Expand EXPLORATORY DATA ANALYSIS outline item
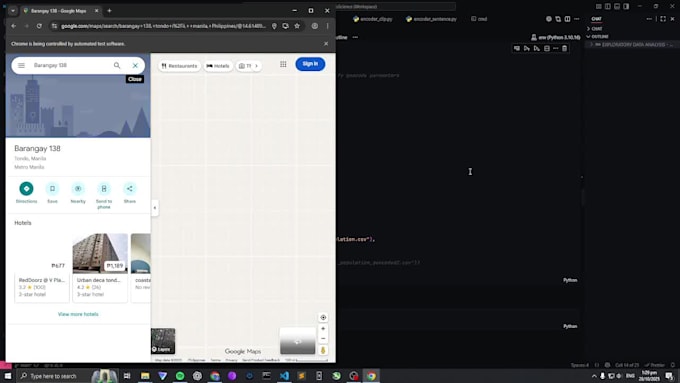 (x=592, y=45)
